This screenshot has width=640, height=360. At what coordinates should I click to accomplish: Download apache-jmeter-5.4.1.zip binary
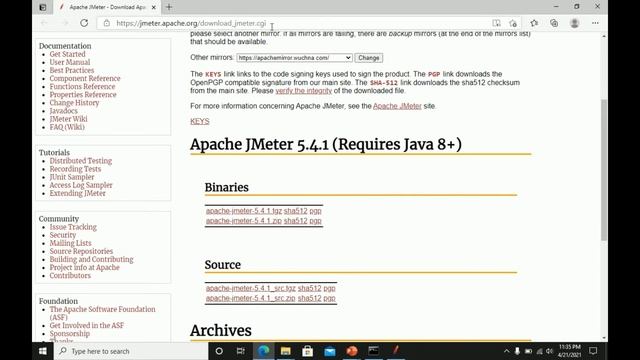coord(244,220)
